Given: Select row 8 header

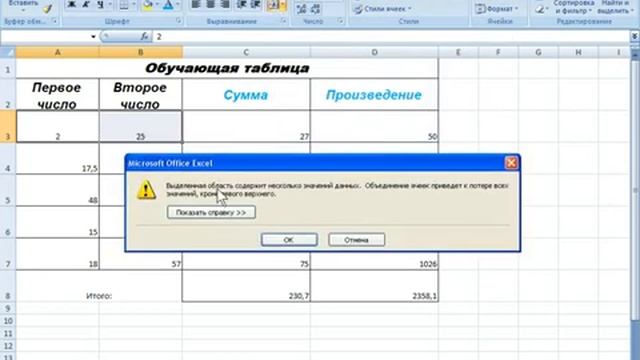Looking at the screenshot, I should [x=8, y=286].
